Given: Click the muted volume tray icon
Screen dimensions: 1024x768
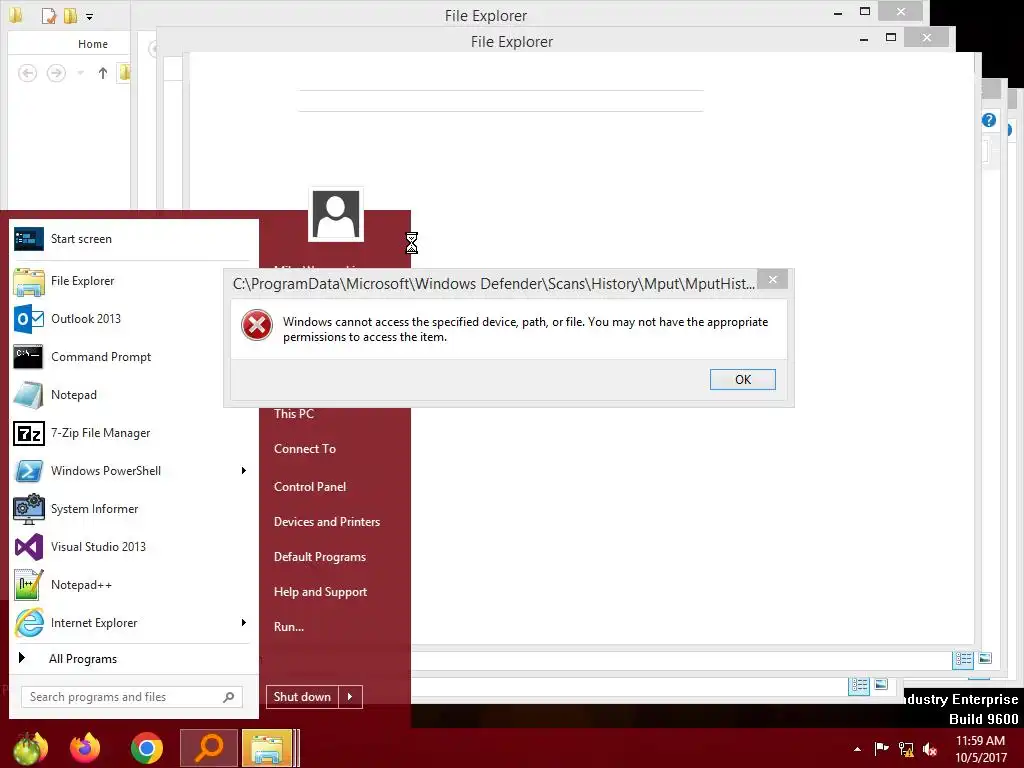Looking at the screenshot, I should click(930, 749).
